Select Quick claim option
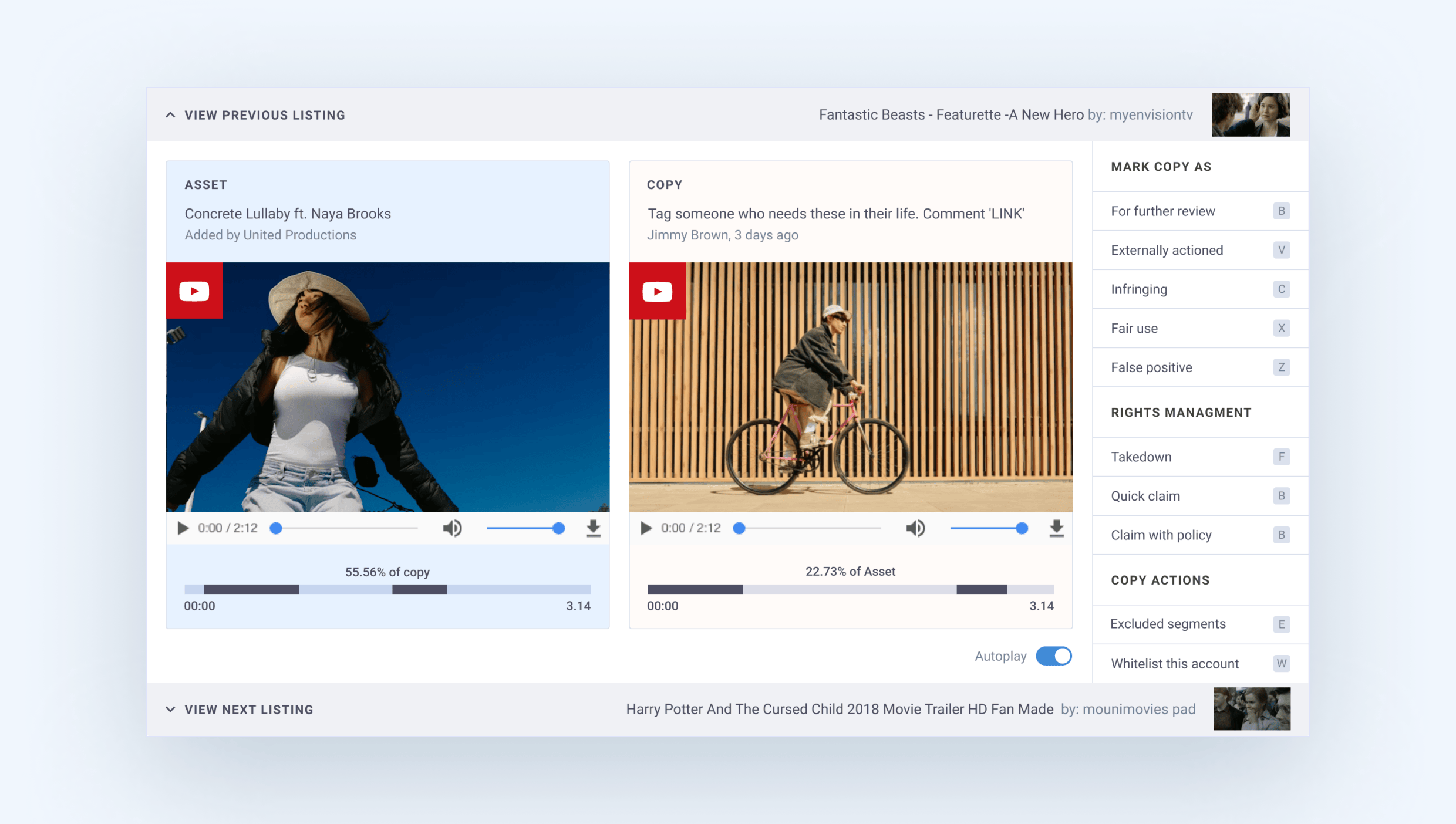The image size is (1456, 824). pyautogui.click(x=1200, y=496)
